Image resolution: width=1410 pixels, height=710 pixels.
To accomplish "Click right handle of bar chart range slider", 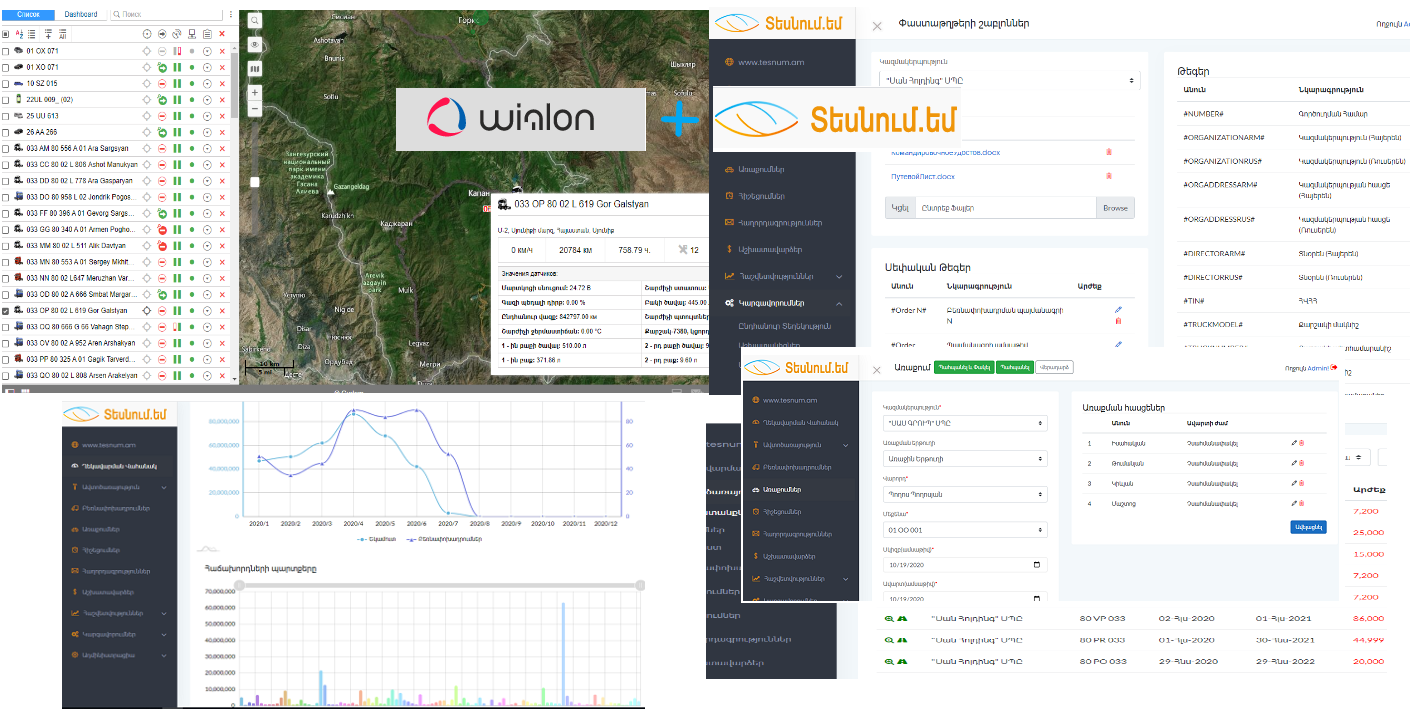I will [641, 584].
